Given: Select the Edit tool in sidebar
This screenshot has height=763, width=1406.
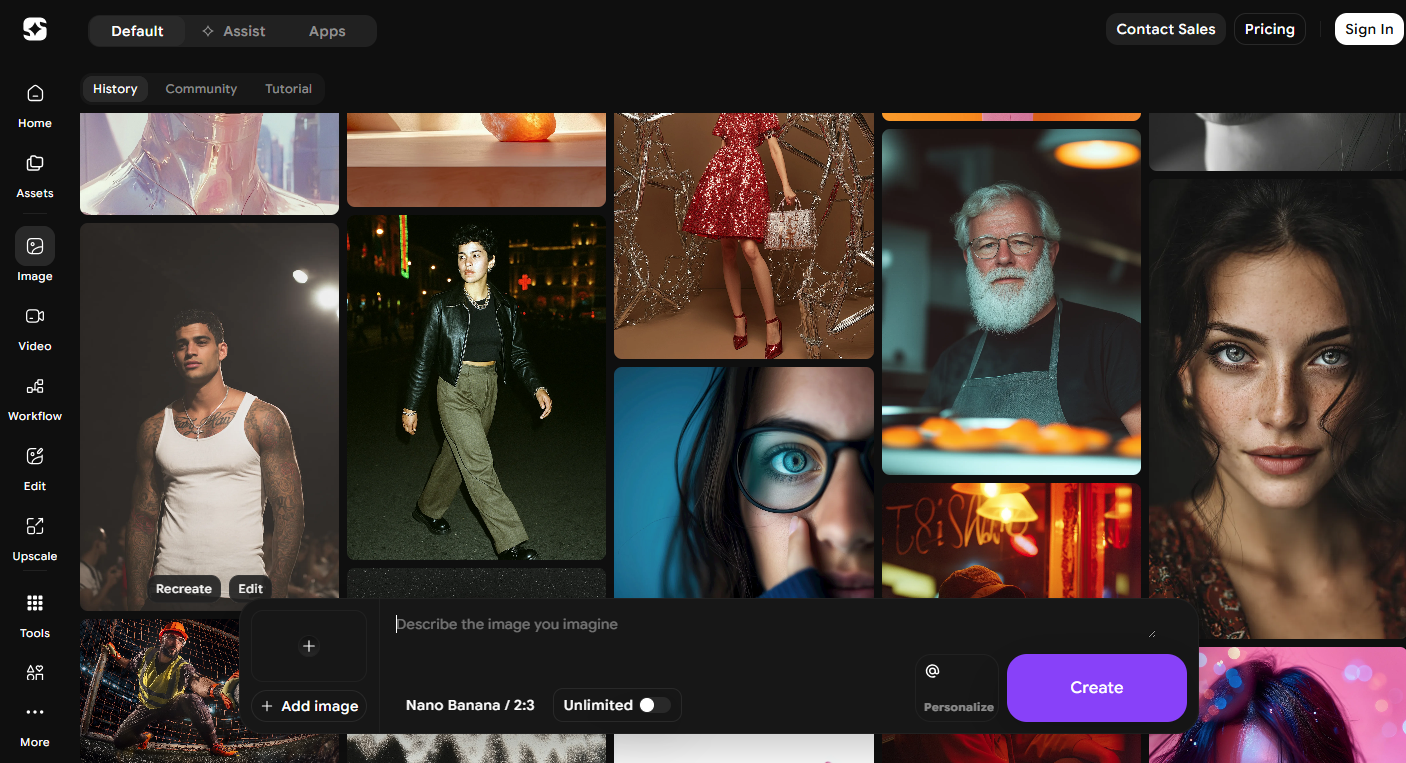Looking at the screenshot, I should pos(35,457).
